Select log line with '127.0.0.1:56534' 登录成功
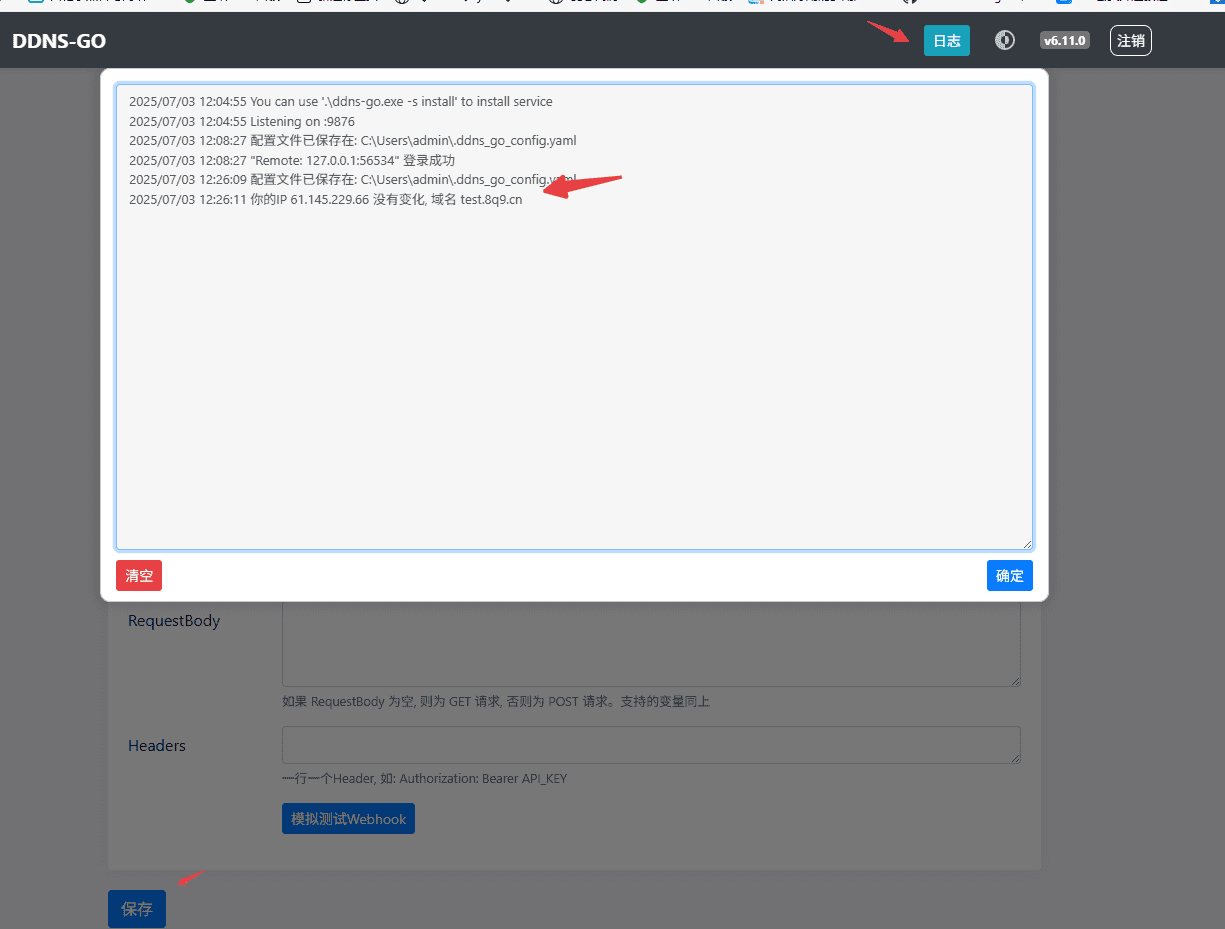Screen dimensions: 1225x929 coord(292,160)
